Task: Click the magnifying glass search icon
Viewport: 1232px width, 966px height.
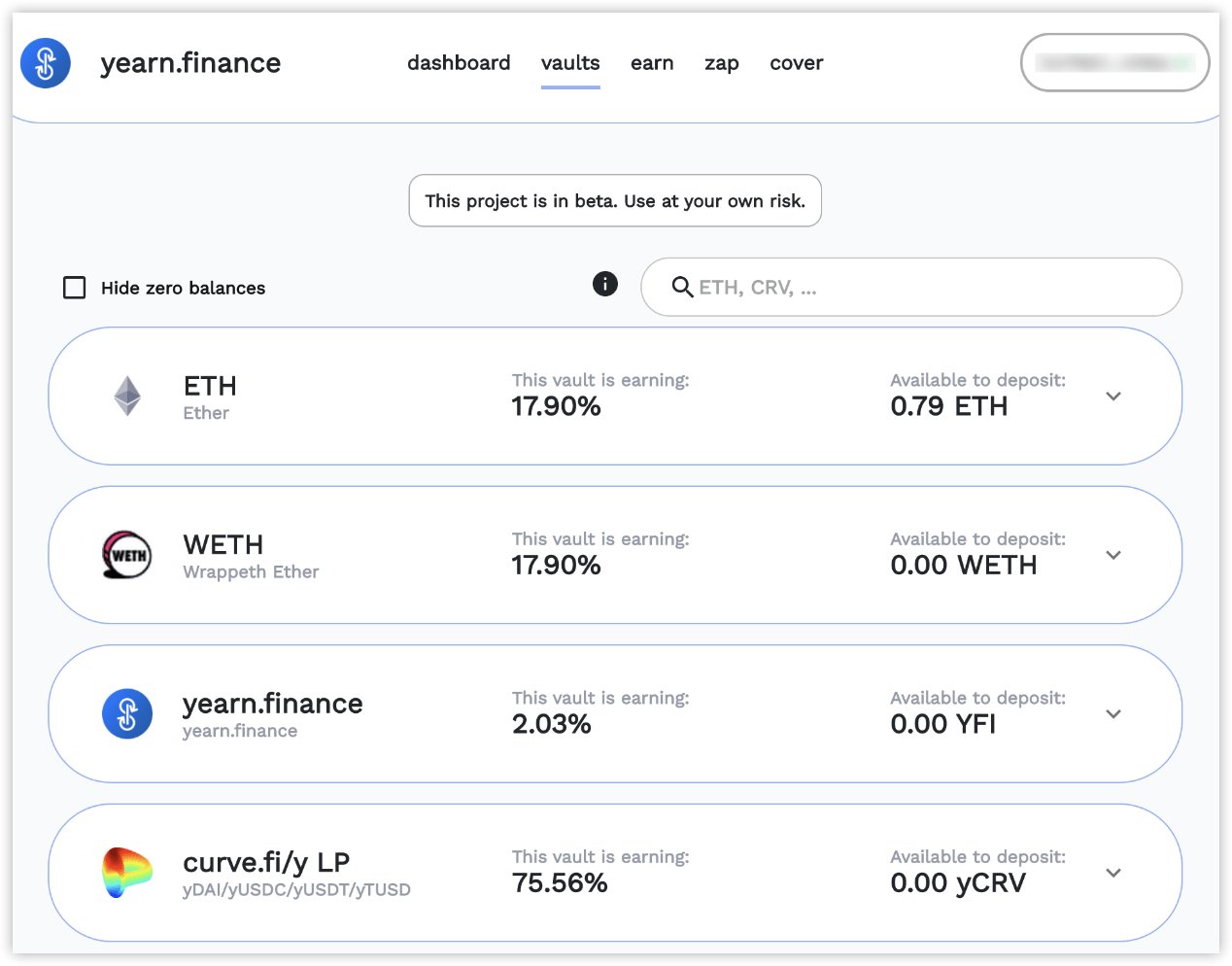Action: [682, 288]
